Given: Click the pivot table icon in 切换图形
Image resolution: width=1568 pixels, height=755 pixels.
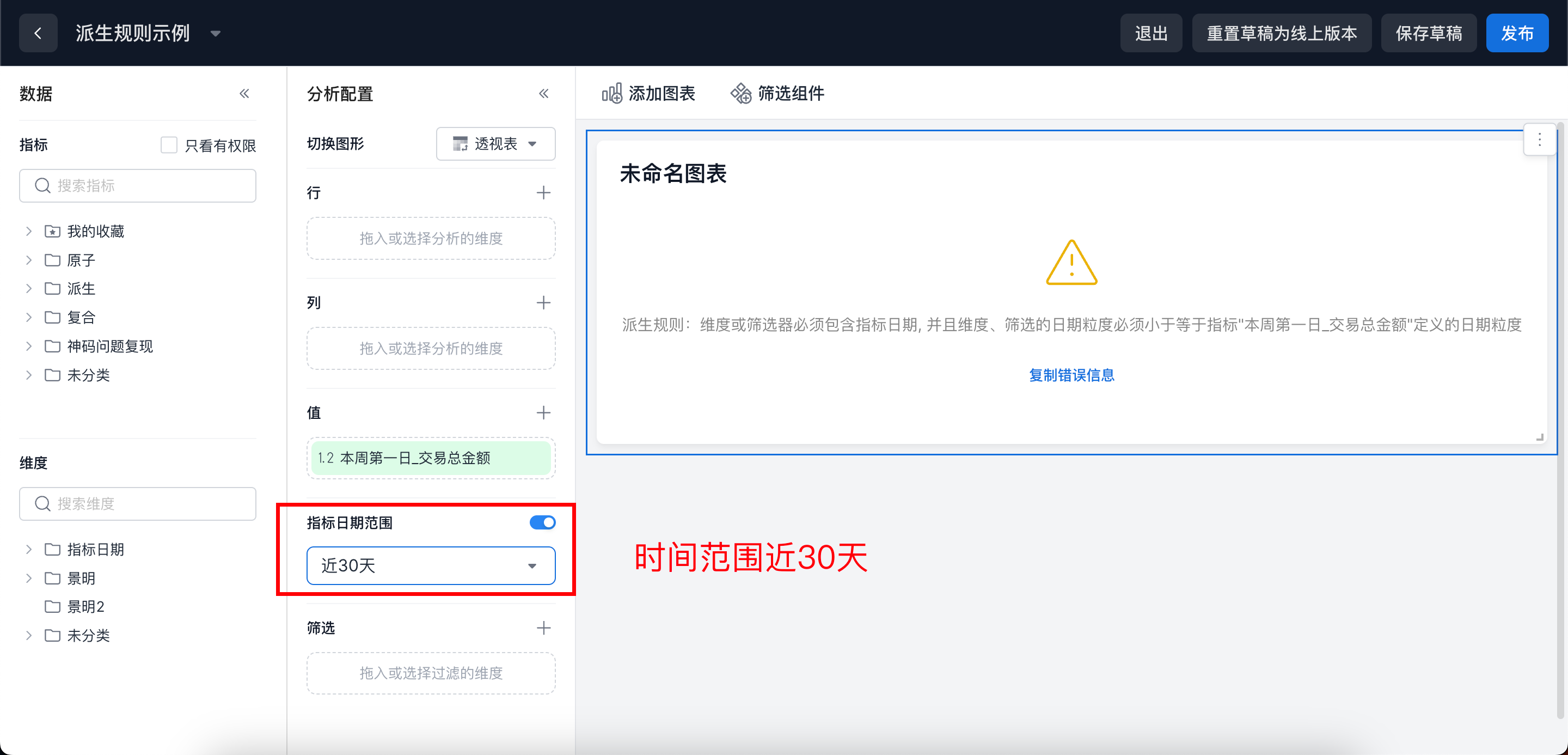Looking at the screenshot, I should pyautogui.click(x=460, y=144).
